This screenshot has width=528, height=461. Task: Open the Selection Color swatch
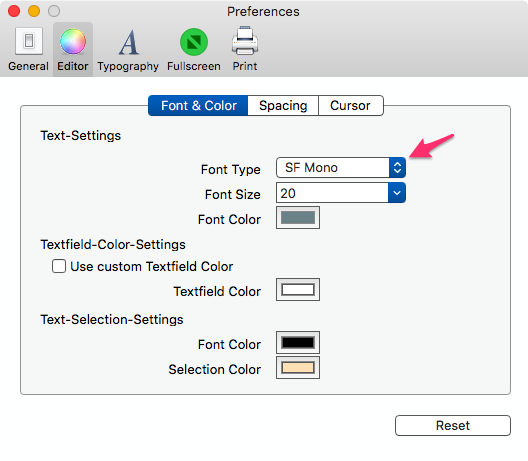(298, 368)
